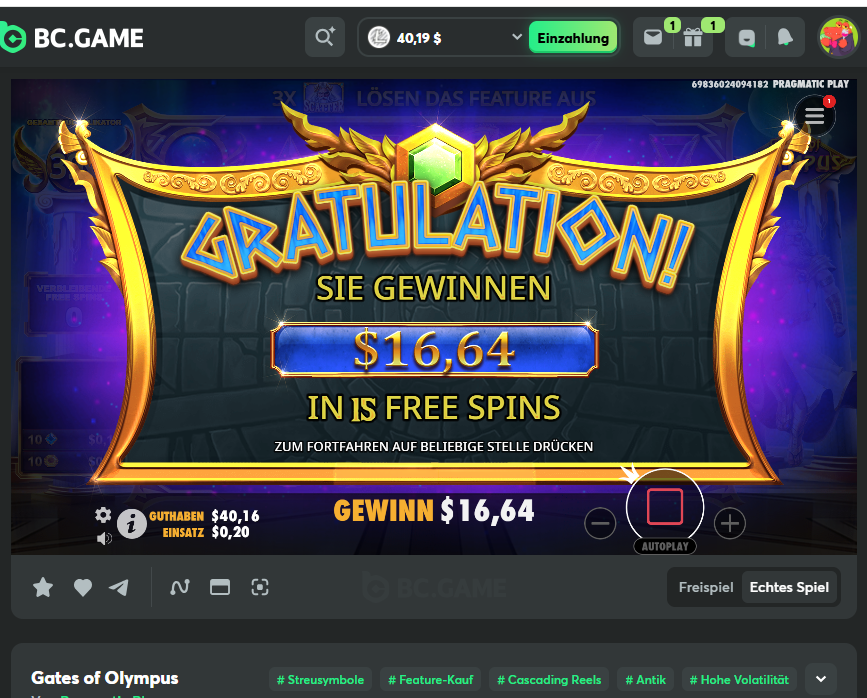Increase the bet with plus button

pyautogui.click(x=730, y=523)
